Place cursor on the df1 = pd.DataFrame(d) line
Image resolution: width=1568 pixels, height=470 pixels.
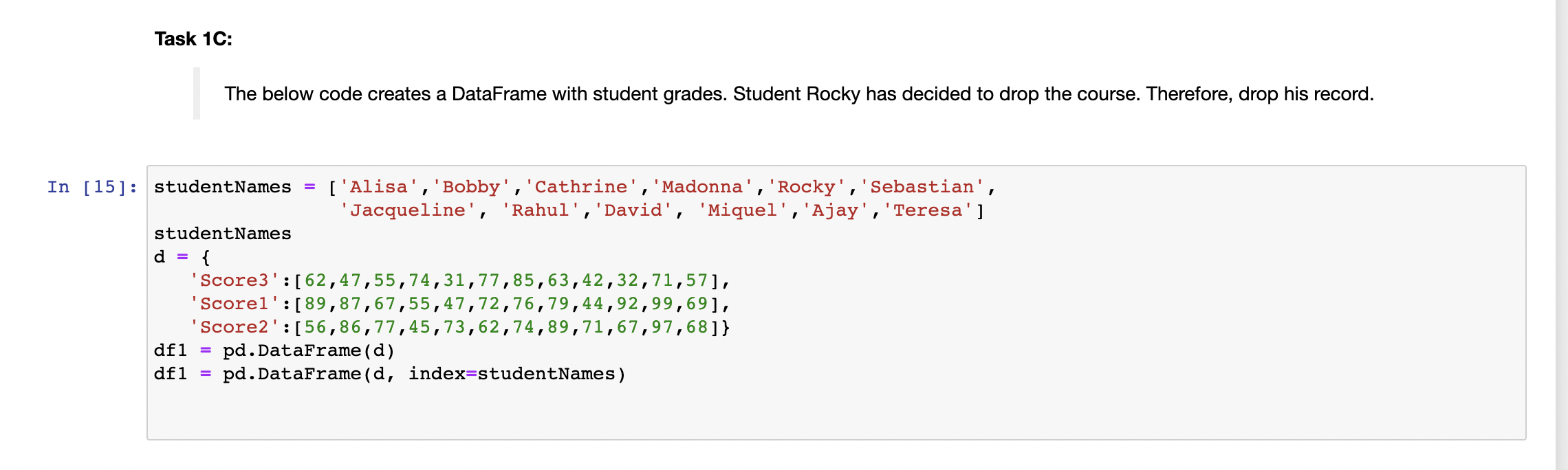[274, 350]
